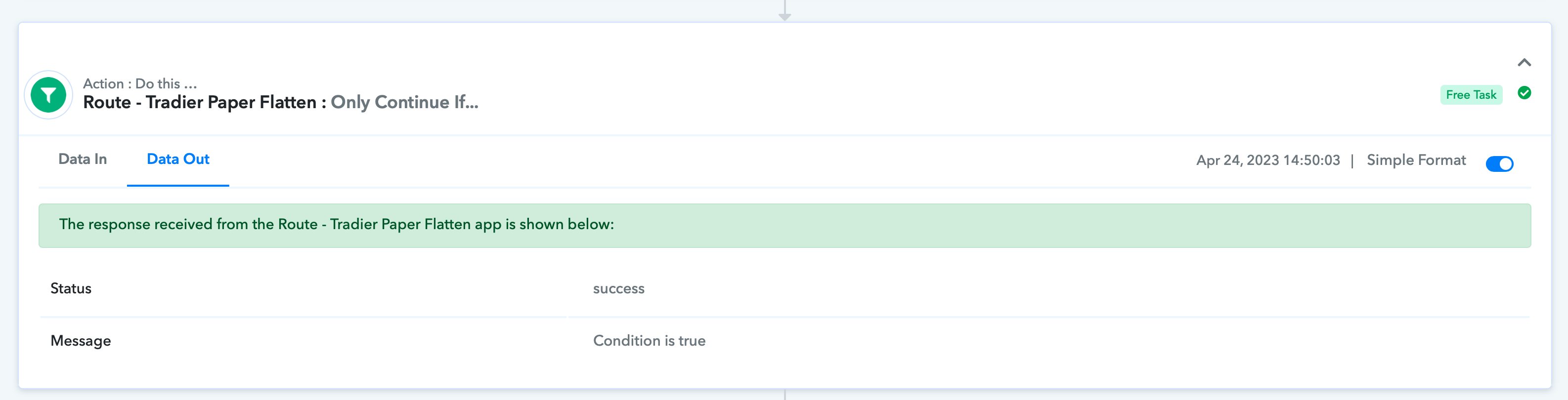Click the Action : Do this ... label

(x=140, y=83)
